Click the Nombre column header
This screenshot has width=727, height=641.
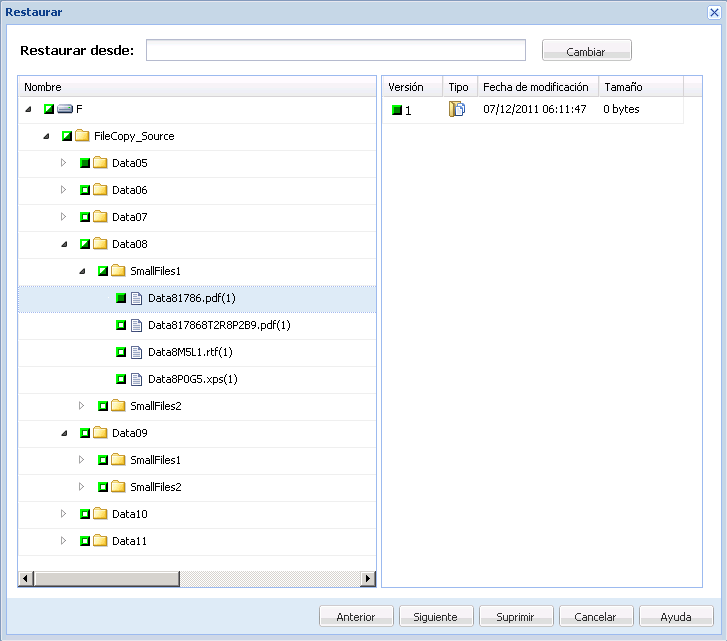[197, 87]
